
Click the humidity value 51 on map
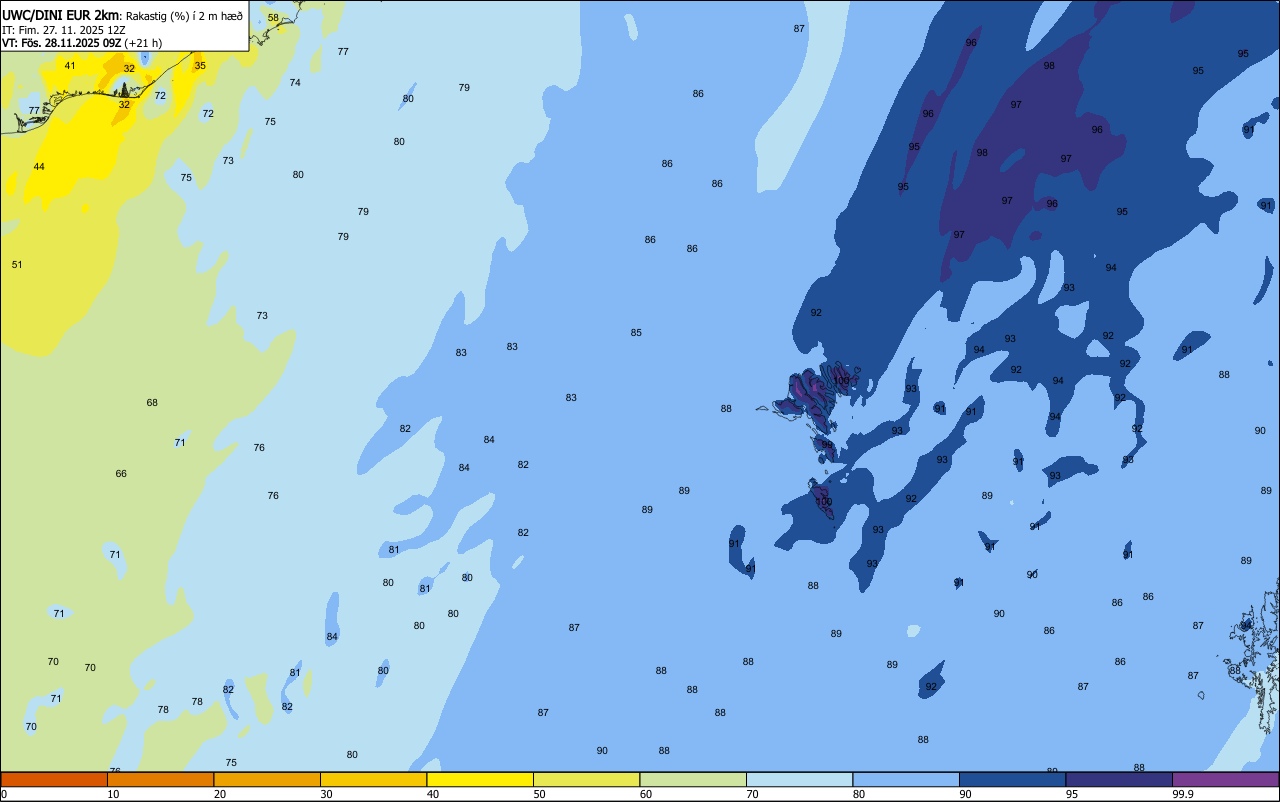pyautogui.click(x=17, y=265)
